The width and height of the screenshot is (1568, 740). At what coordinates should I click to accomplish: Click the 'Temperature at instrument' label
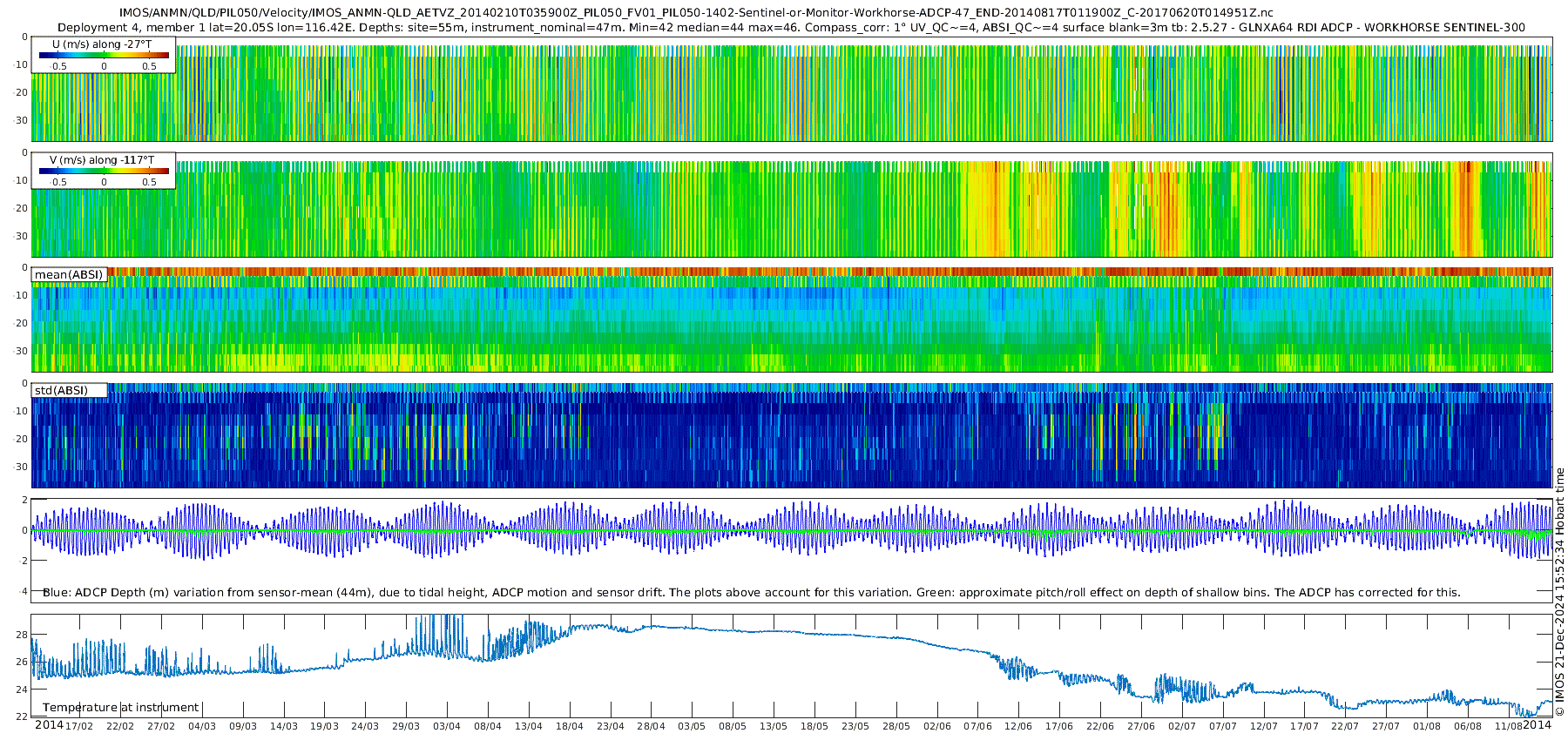121,707
